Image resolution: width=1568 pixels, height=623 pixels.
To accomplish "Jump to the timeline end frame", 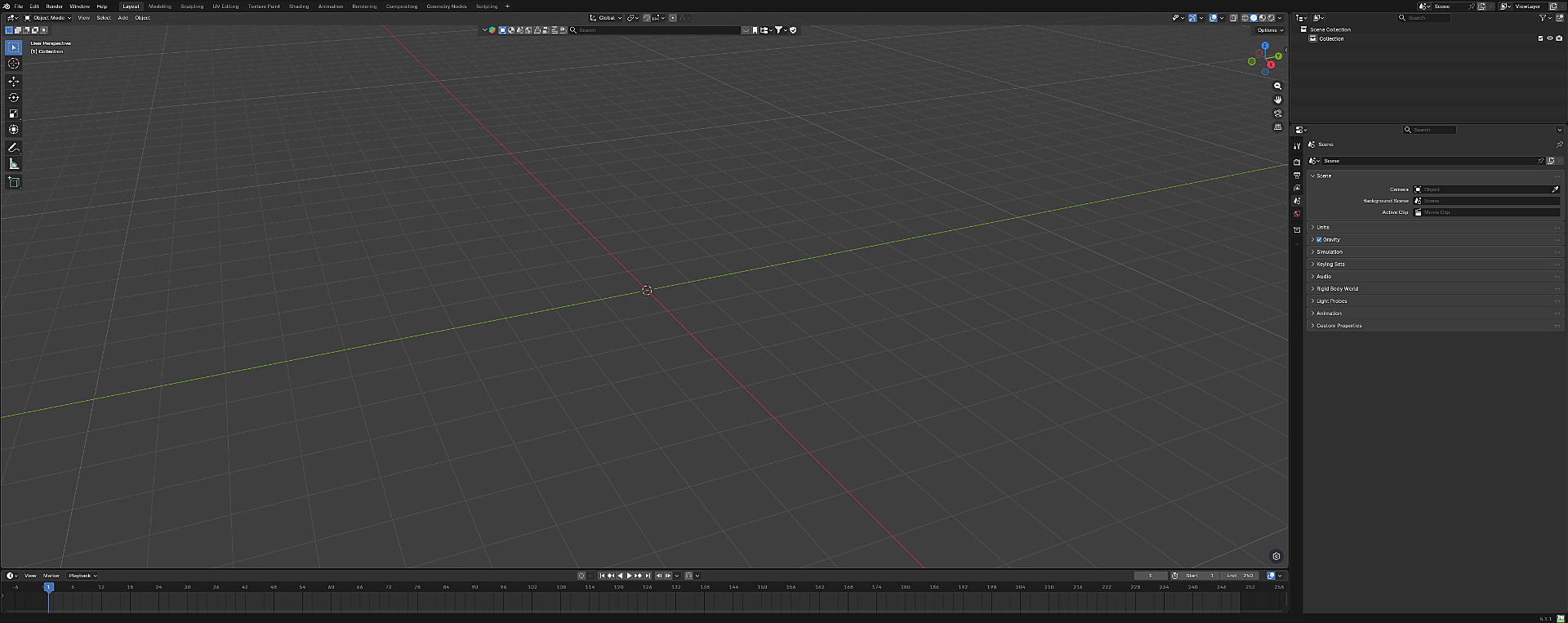I will [x=648, y=576].
